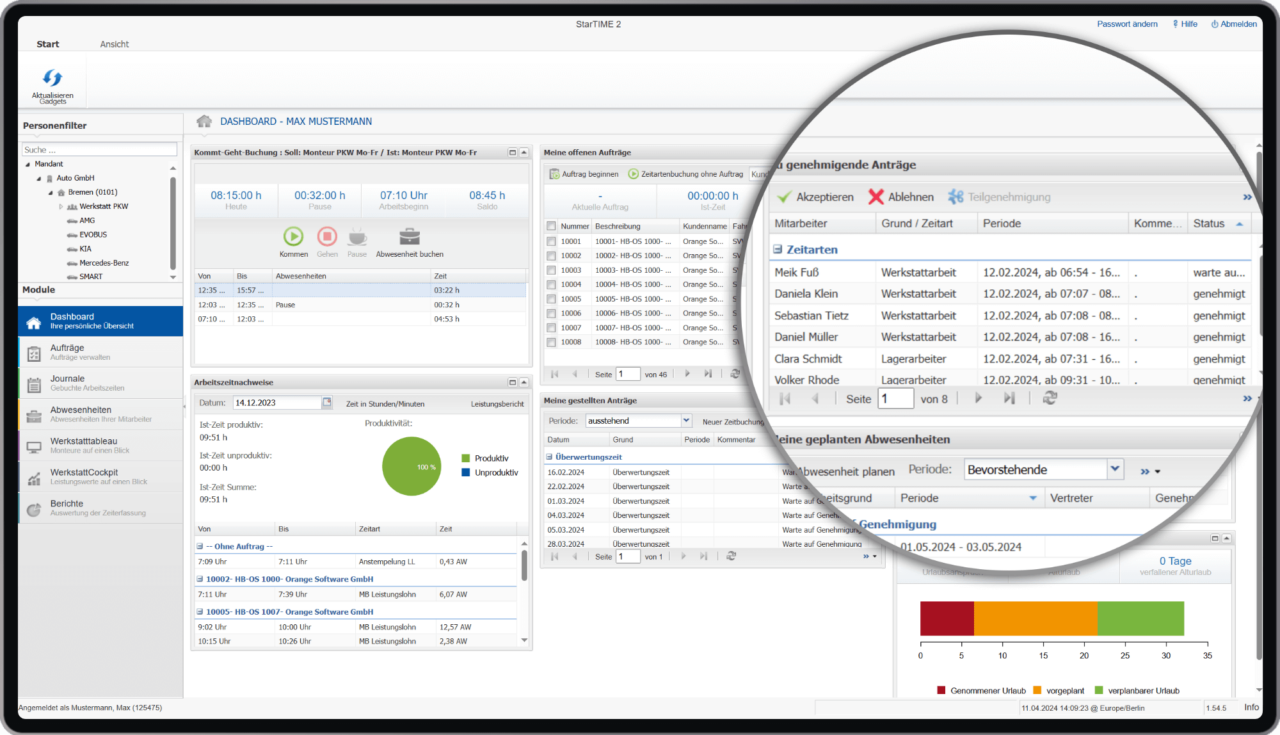Click the Akzeptieren button

(x=818, y=196)
